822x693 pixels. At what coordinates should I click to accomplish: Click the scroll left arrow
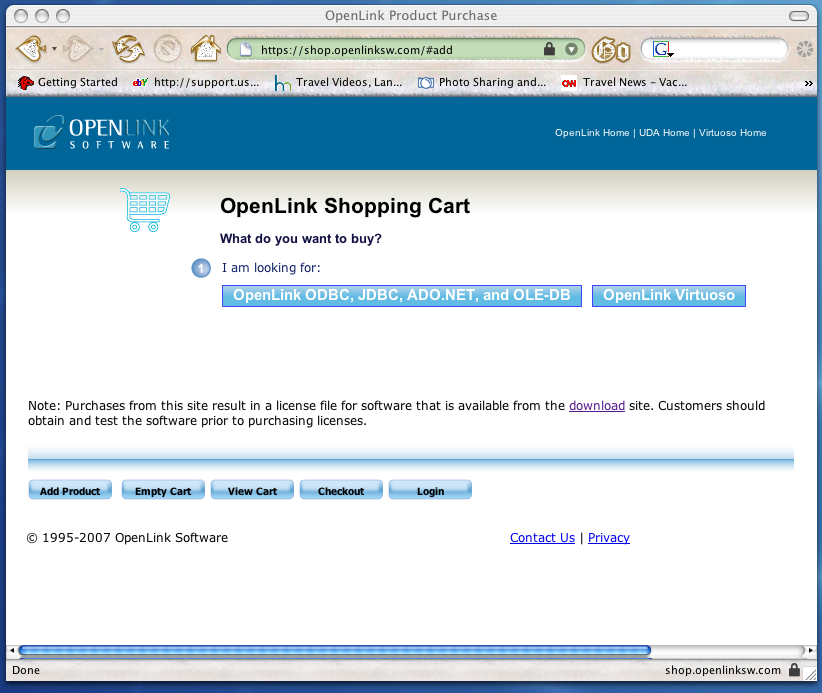coord(12,651)
